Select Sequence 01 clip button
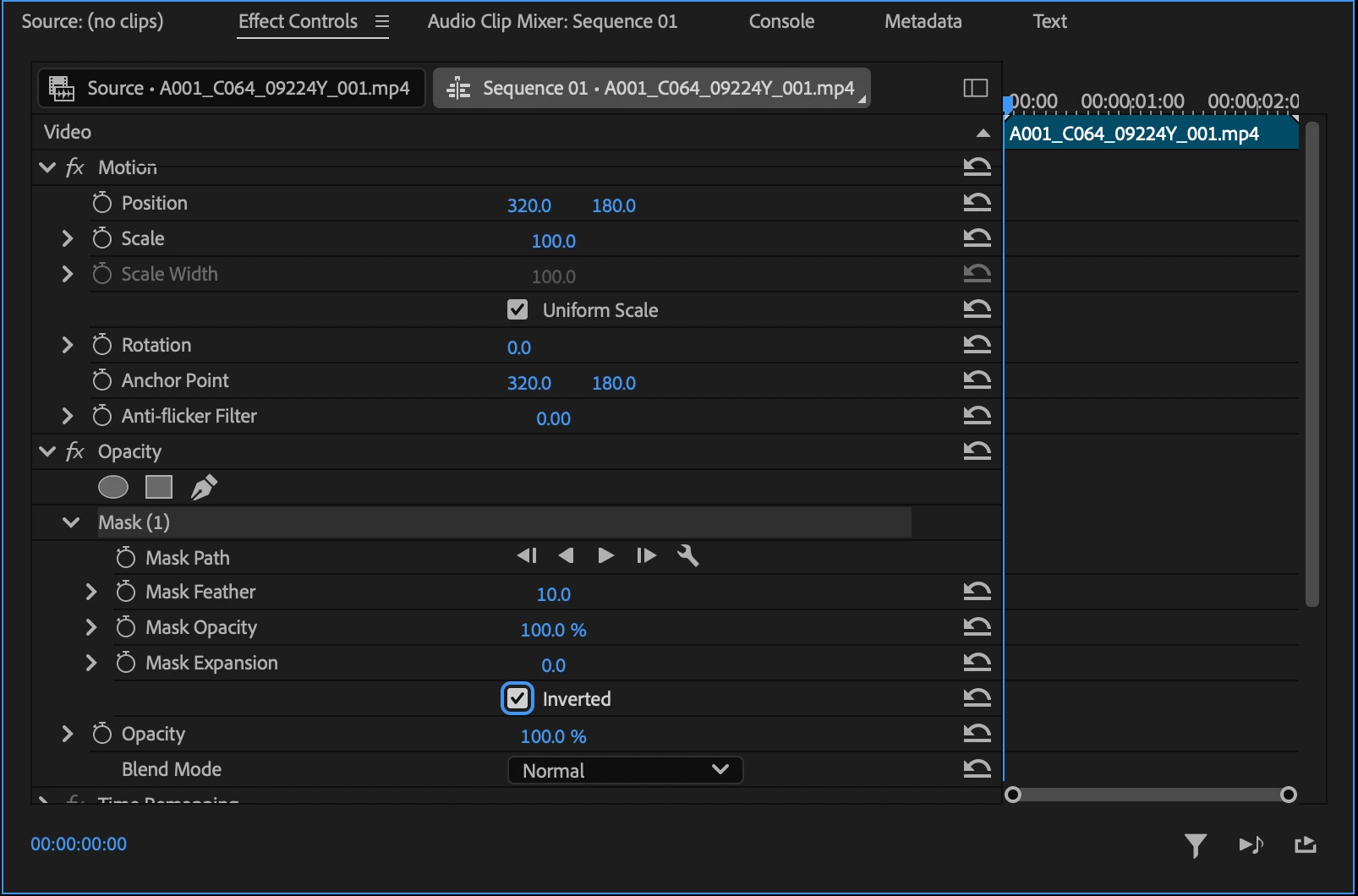This screenshot has height=896, width=1358. click(x=652, y=88)
